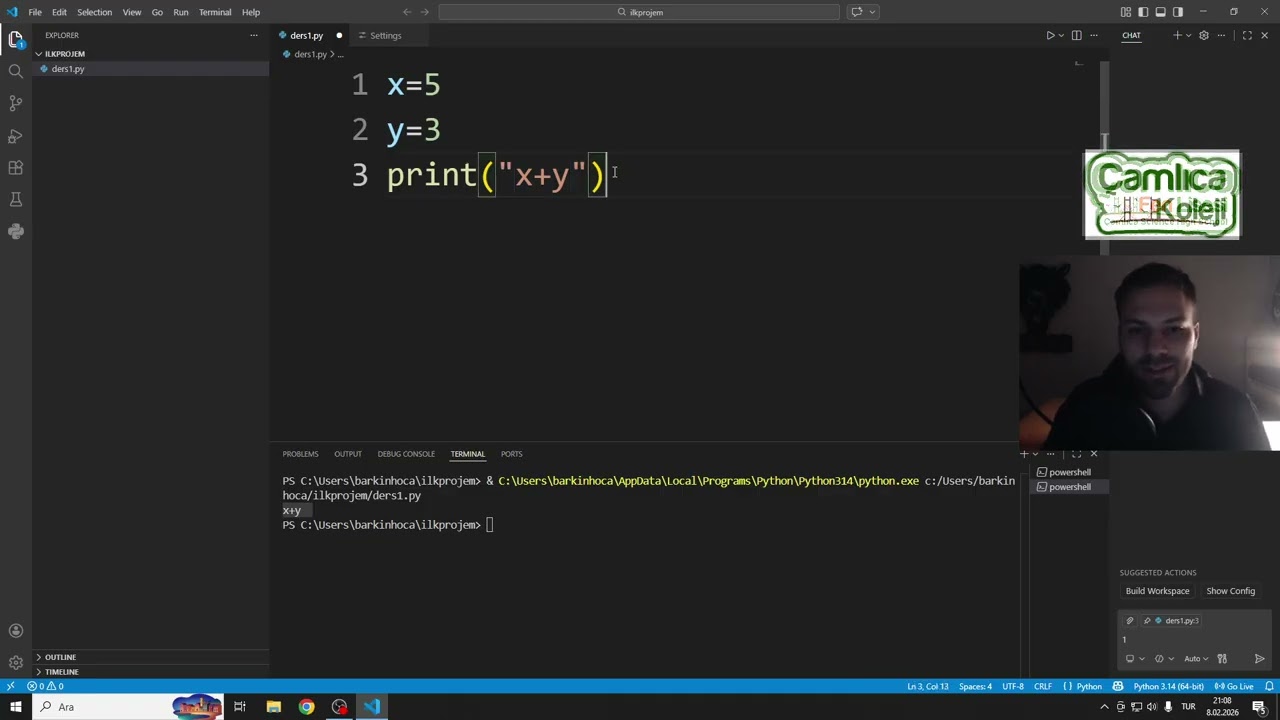Open the Problems panel tab
The height and width of the screenshot is (720, 1280).
pos(300,454)
